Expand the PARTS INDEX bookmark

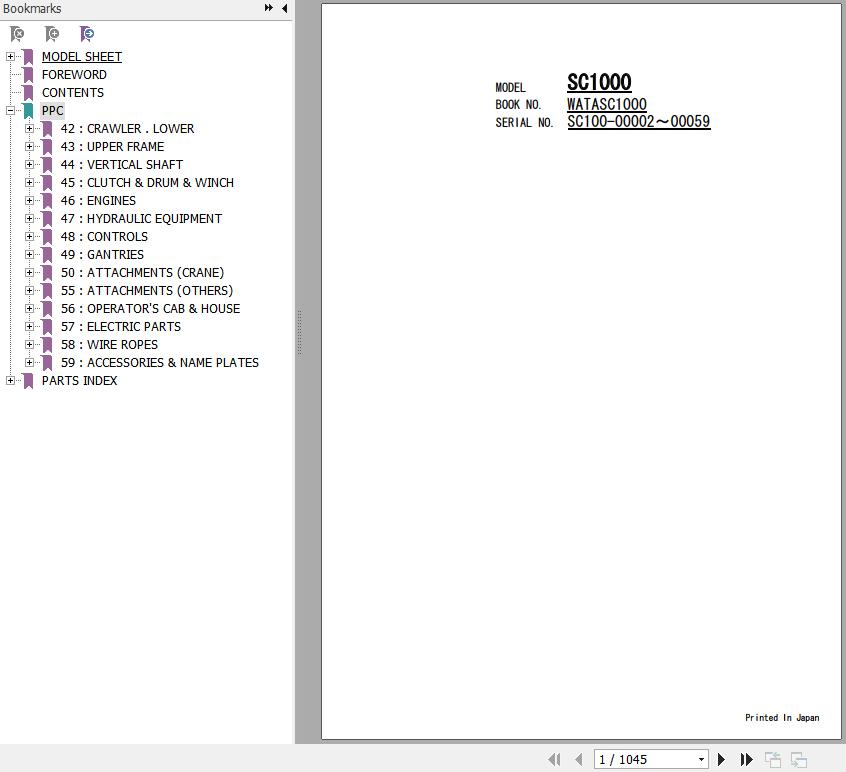point(10,380)
